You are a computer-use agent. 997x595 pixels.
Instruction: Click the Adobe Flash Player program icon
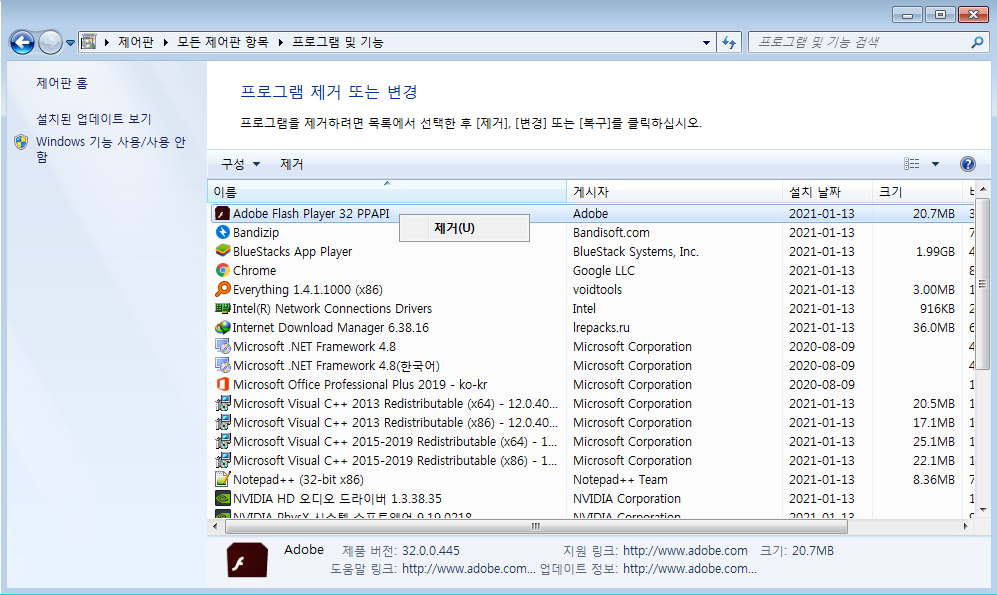pyautogui.click(x=223, y=214)
